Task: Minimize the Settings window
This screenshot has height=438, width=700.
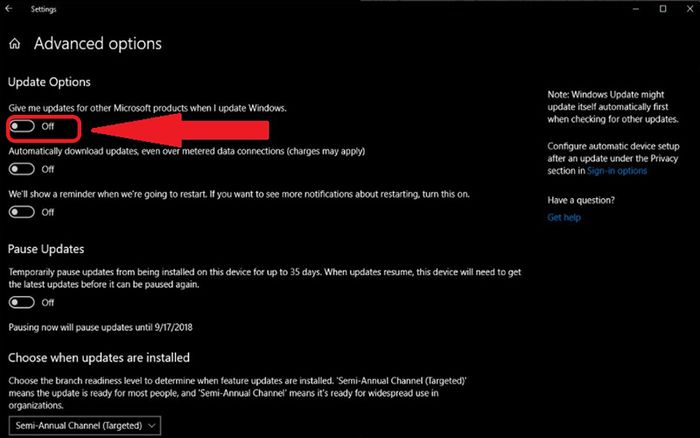Action: pos(636,9)
